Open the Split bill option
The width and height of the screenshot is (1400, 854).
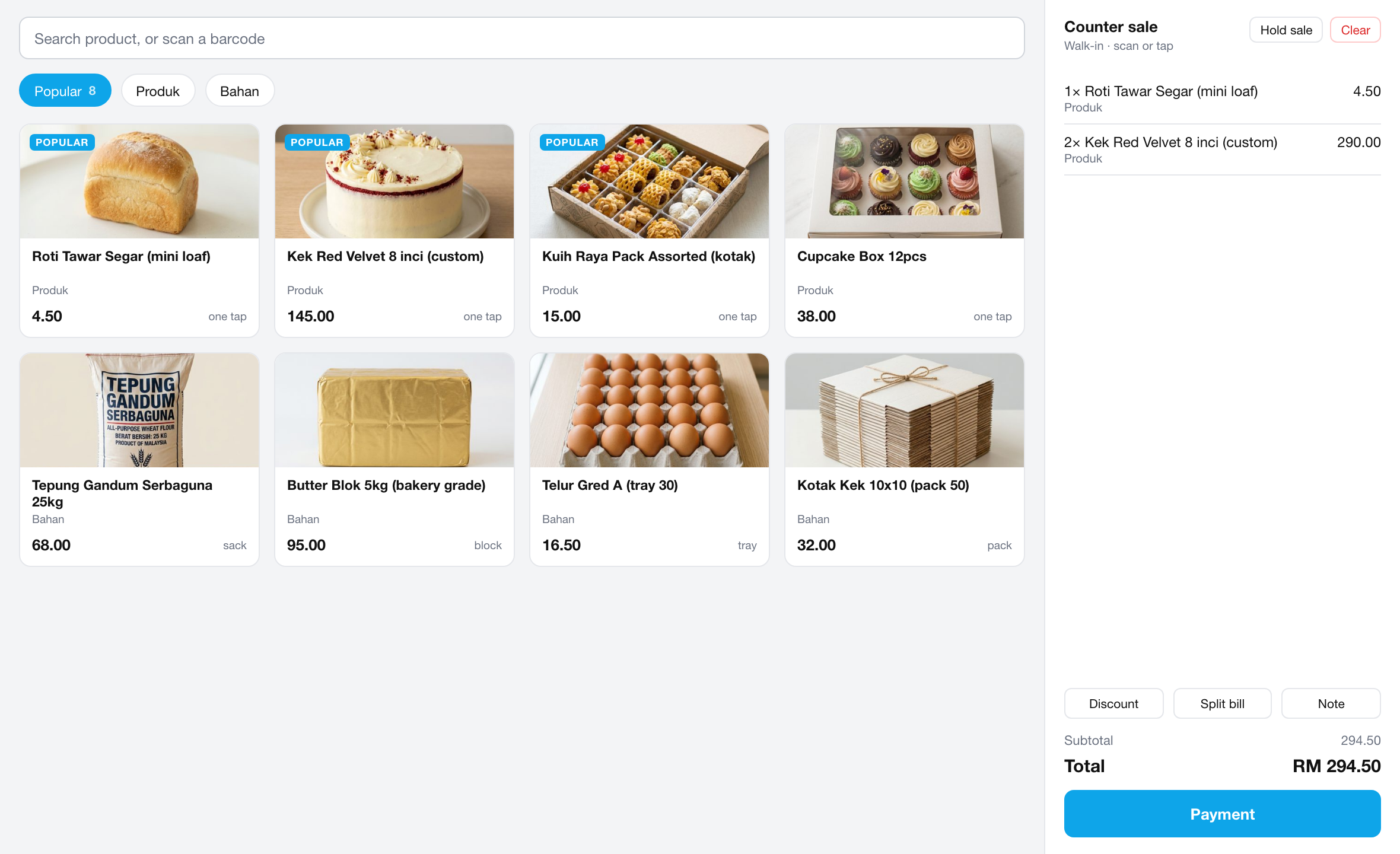click(1222, 703)
